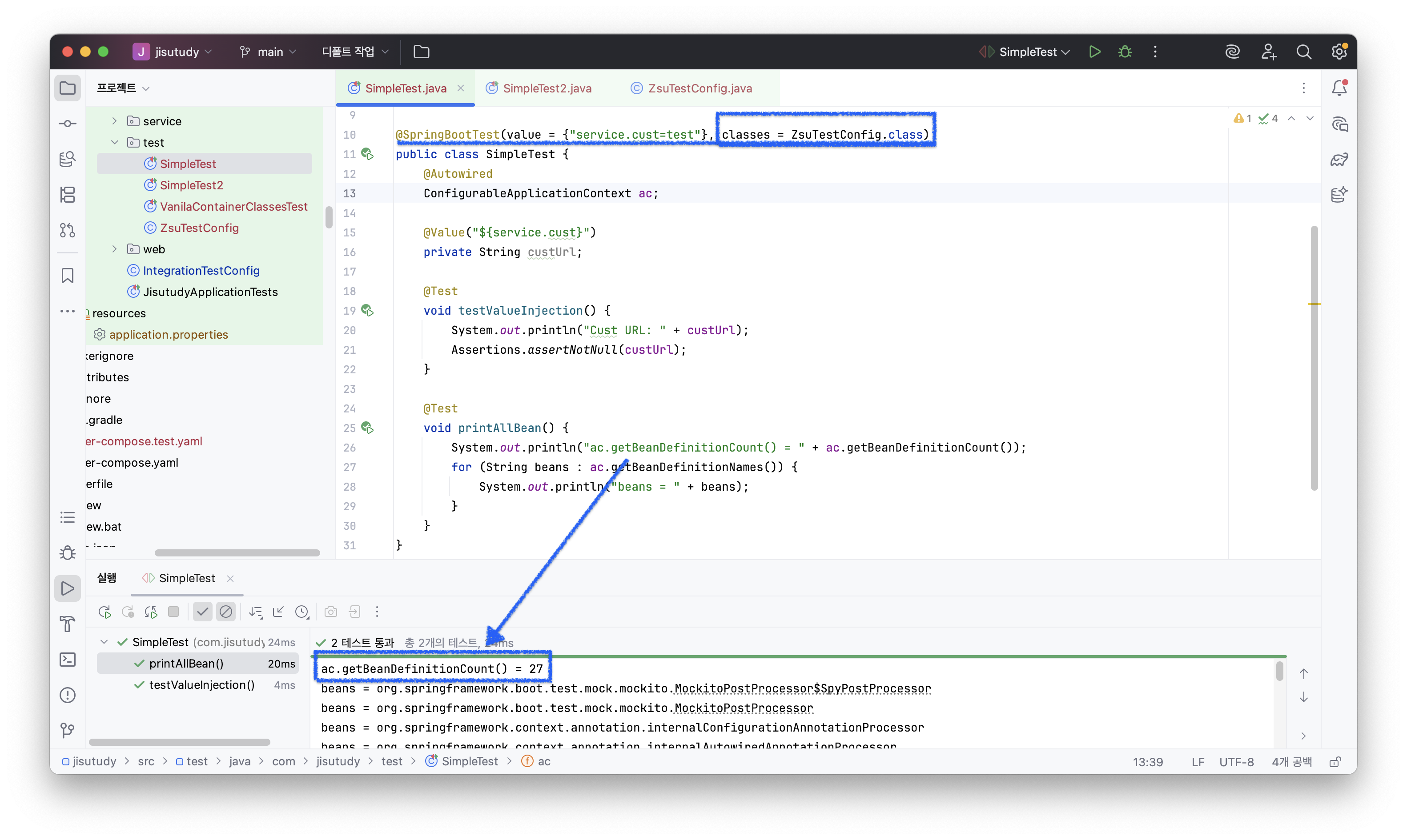The image size is (1407, 840).
Task: Open the Commit tool window icon
Action: (68, 124)
